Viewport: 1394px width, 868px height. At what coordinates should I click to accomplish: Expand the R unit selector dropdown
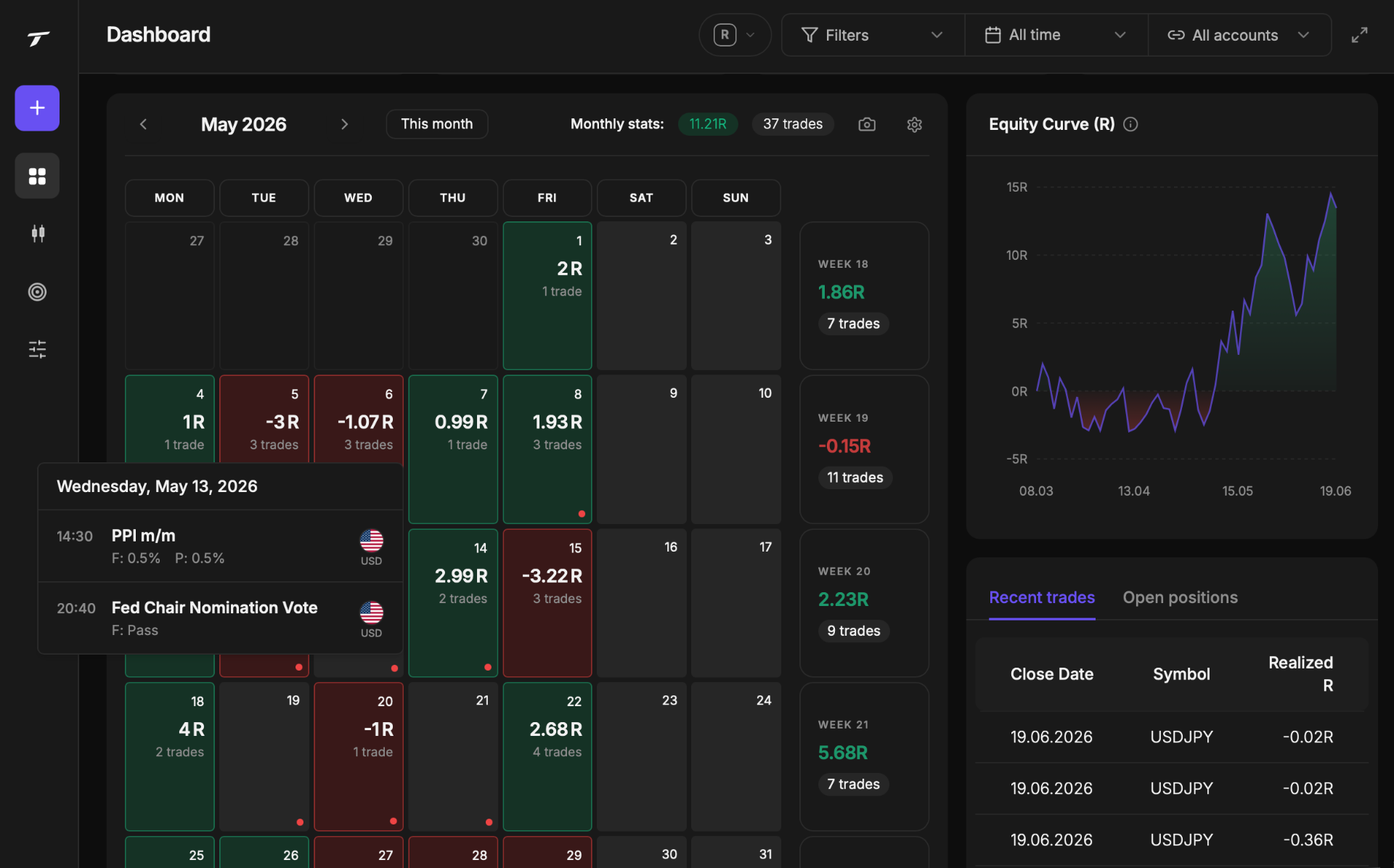tap(735, 35)
